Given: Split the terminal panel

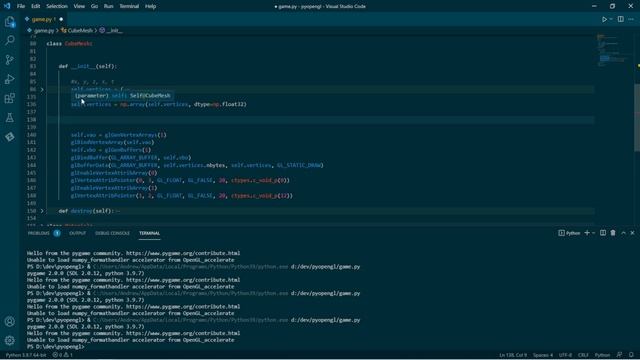Looking at the screenshot, I should tap(603, 233).
